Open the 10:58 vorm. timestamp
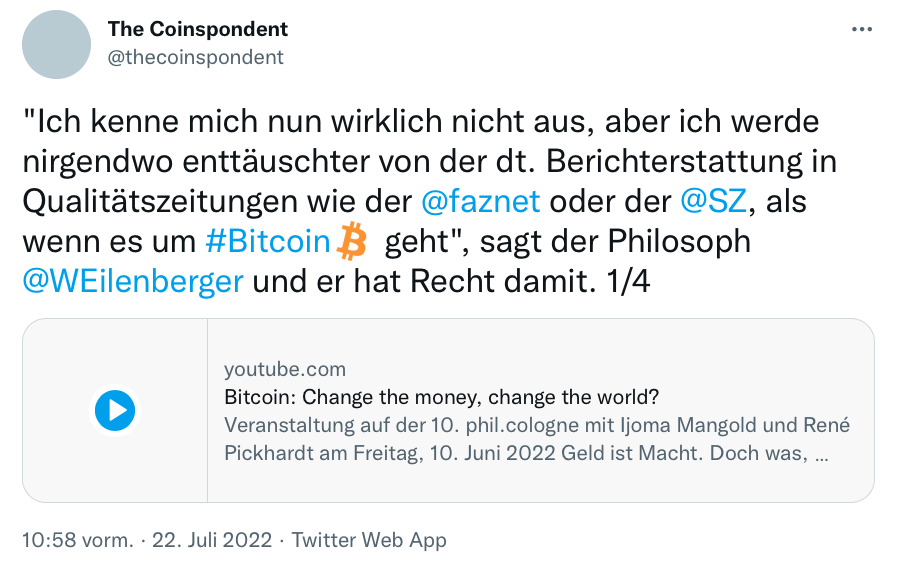 tap(78, 540)
